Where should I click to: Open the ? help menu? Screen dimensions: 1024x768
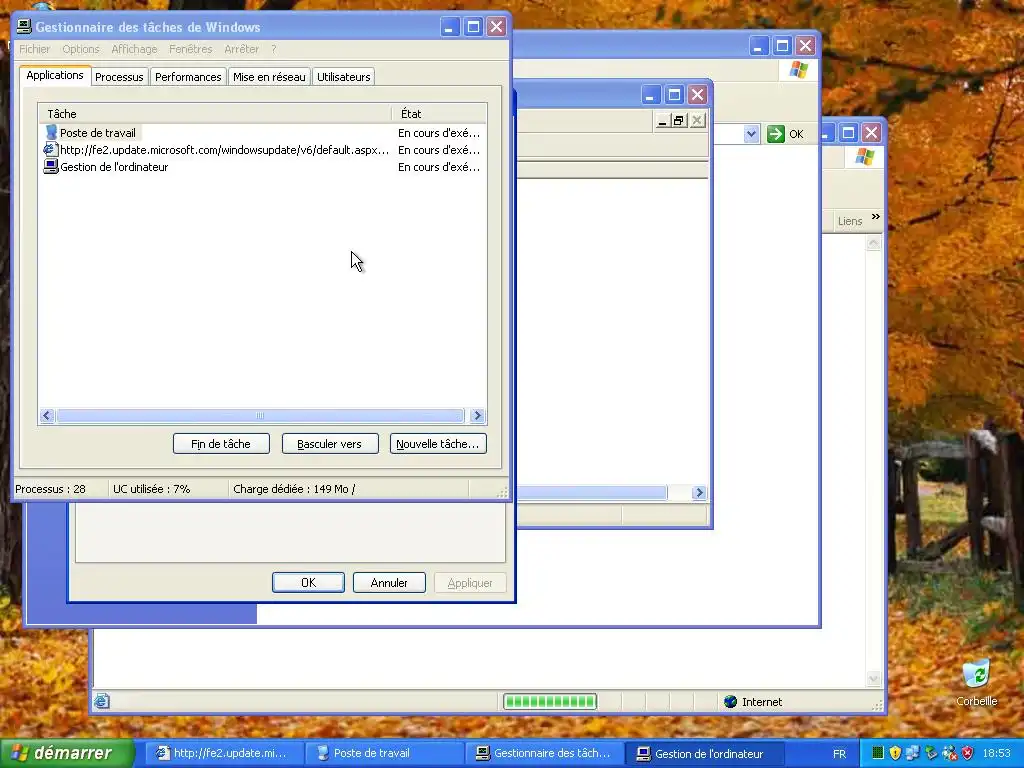pos(274,49)
